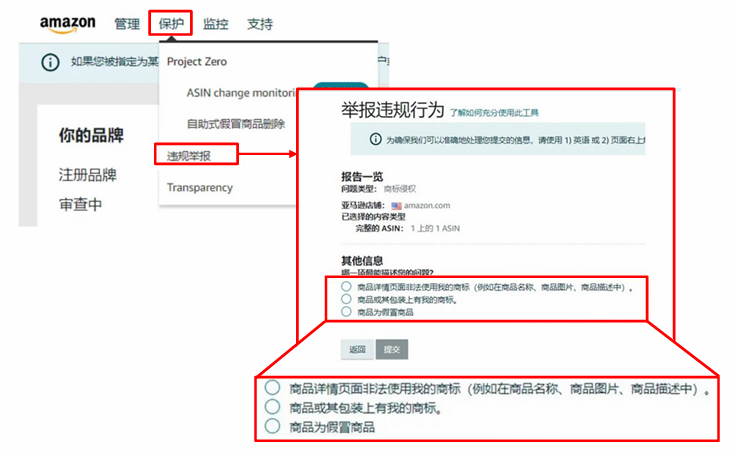Select enlarged radio 商品为假冒商品
This screenshot has width=733, height=453.
[273, 426]
